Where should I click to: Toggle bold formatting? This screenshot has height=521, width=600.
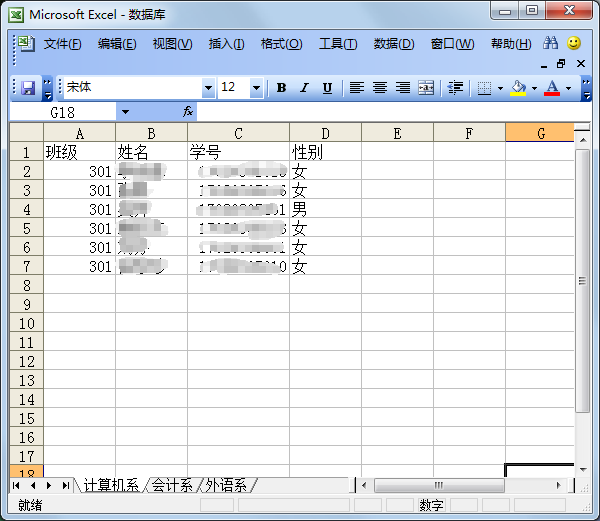281,88
